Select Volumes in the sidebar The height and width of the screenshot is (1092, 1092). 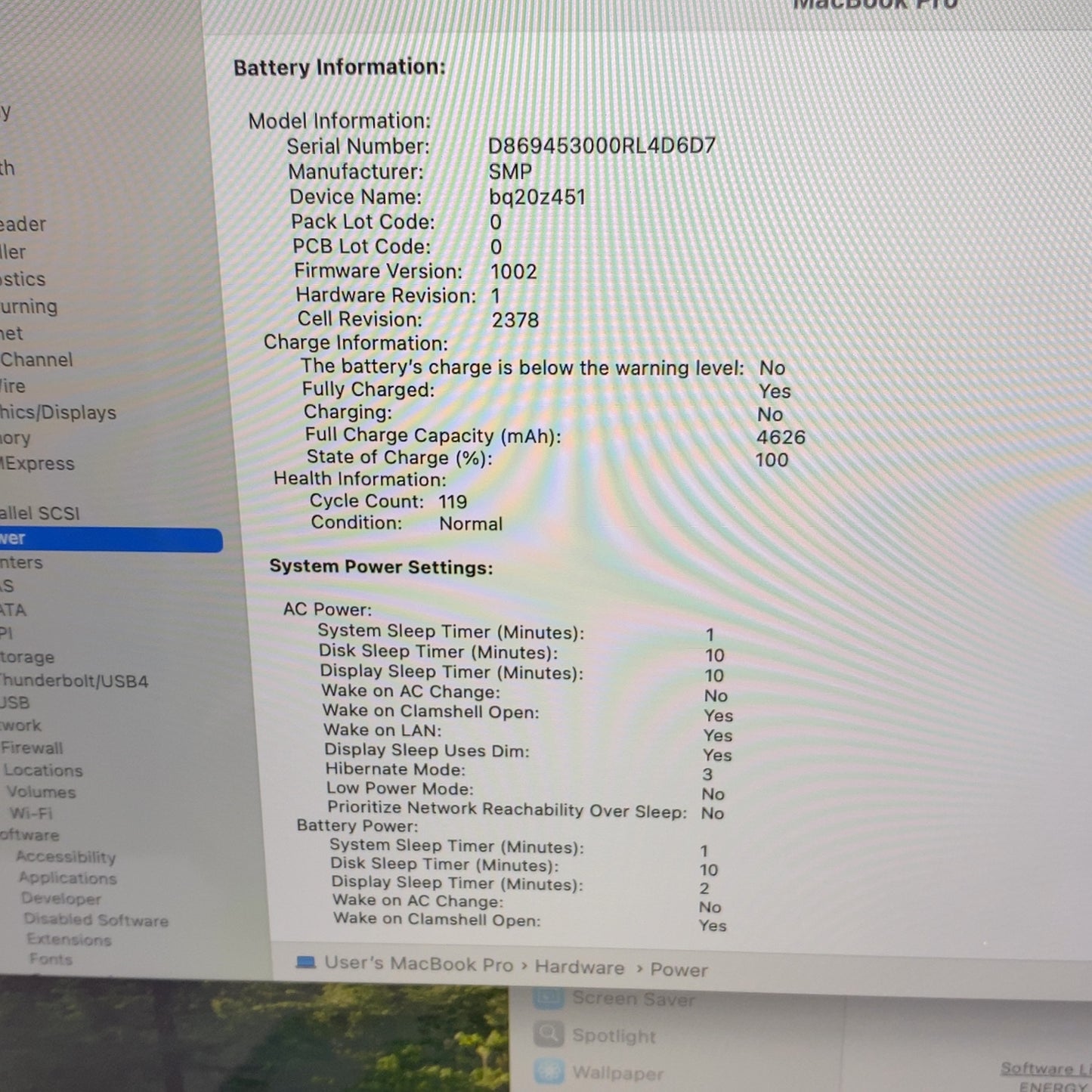coord(41,792)
